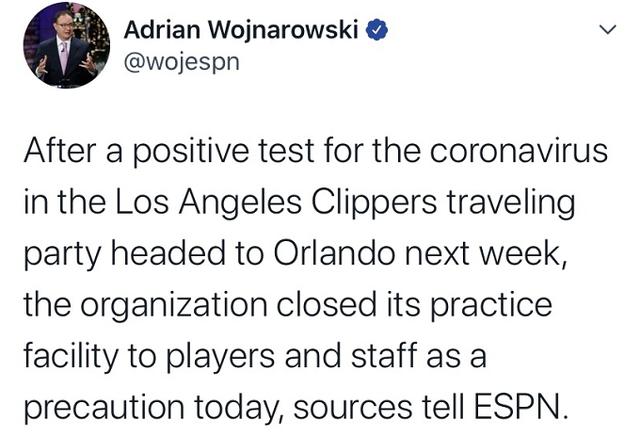
Task: Select the word 'coronavirus' in the tweet
Action: (x=518, y=151)
